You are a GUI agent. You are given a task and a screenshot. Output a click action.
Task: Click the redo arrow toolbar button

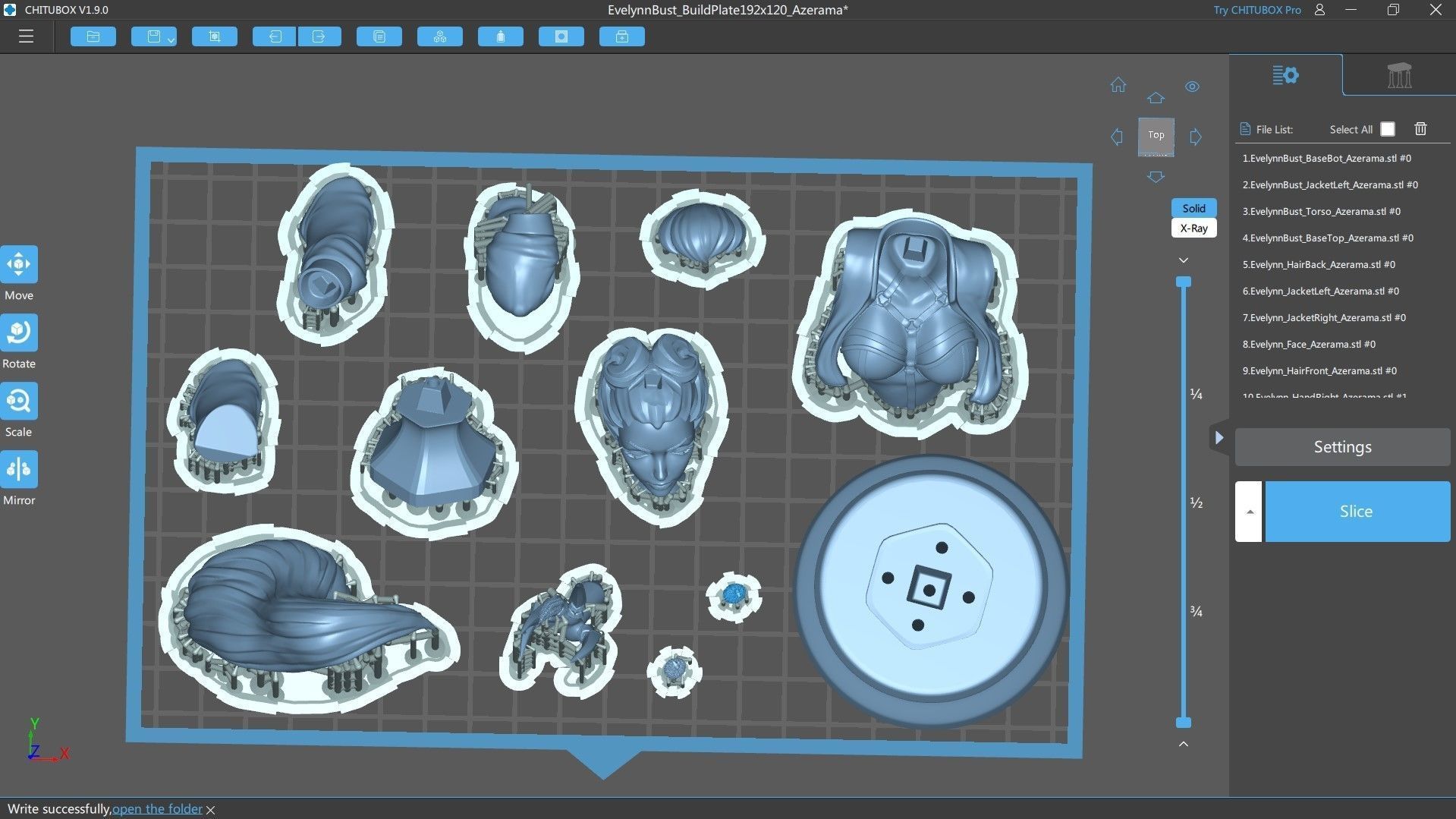click(319, 36)
